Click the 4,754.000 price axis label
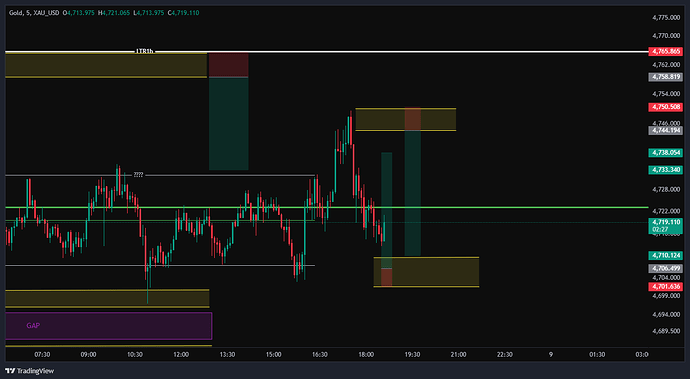The width and height of the screenshot is (690, 379). (666, 94)
